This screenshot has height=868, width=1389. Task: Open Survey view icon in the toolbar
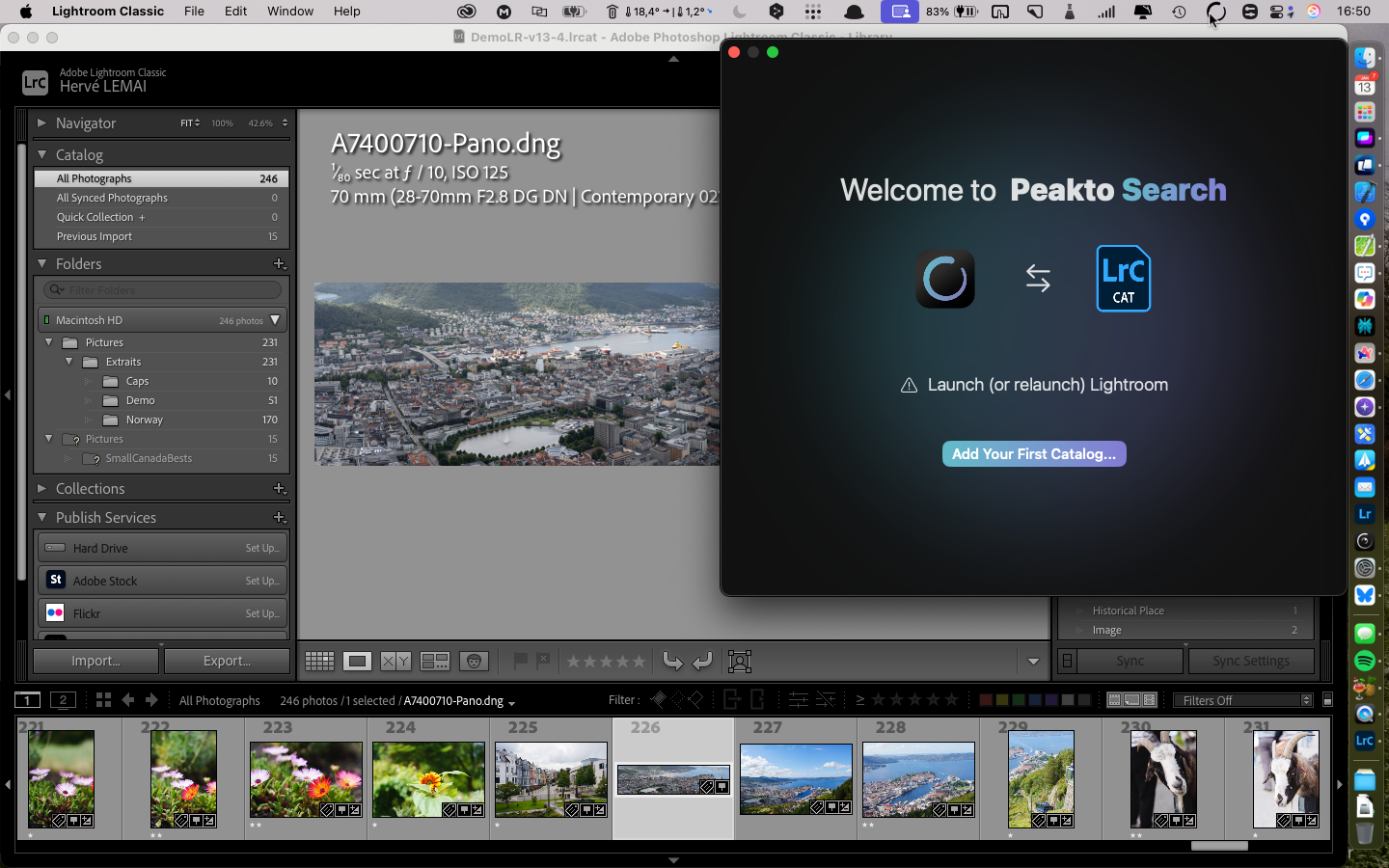coord(435,661)
